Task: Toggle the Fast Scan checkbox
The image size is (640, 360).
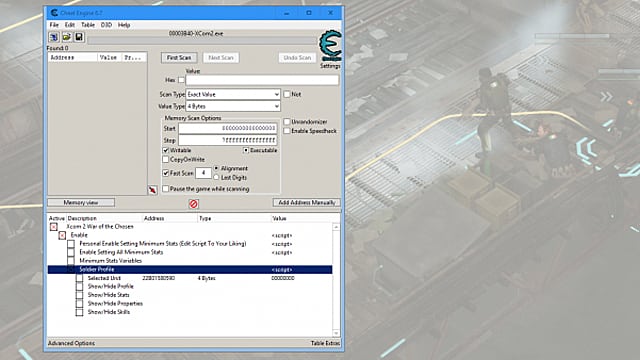Action: [166, 173]
